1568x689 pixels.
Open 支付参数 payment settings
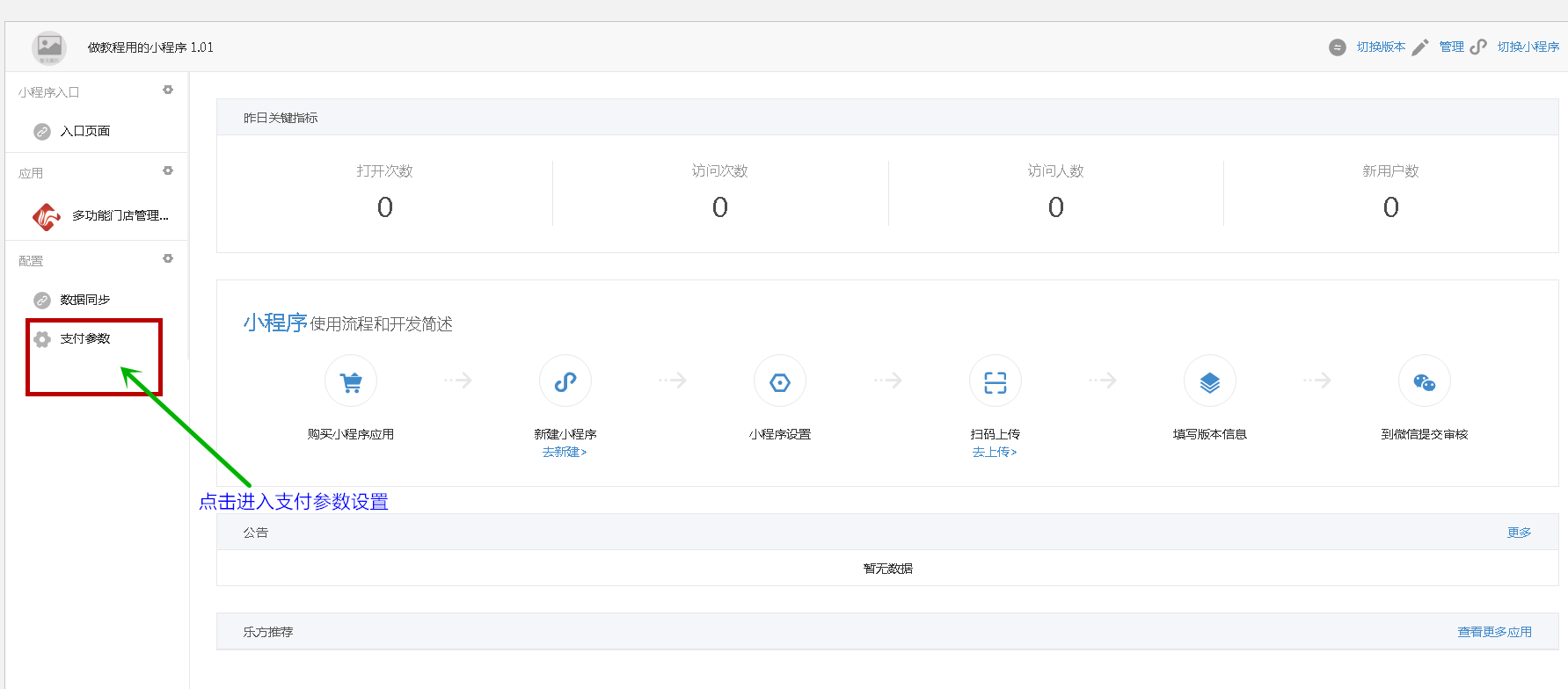tap(84, 338)
